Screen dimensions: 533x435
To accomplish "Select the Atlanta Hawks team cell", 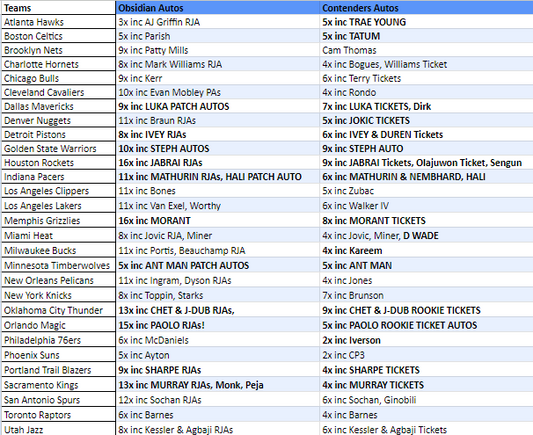I will point(58,22).
